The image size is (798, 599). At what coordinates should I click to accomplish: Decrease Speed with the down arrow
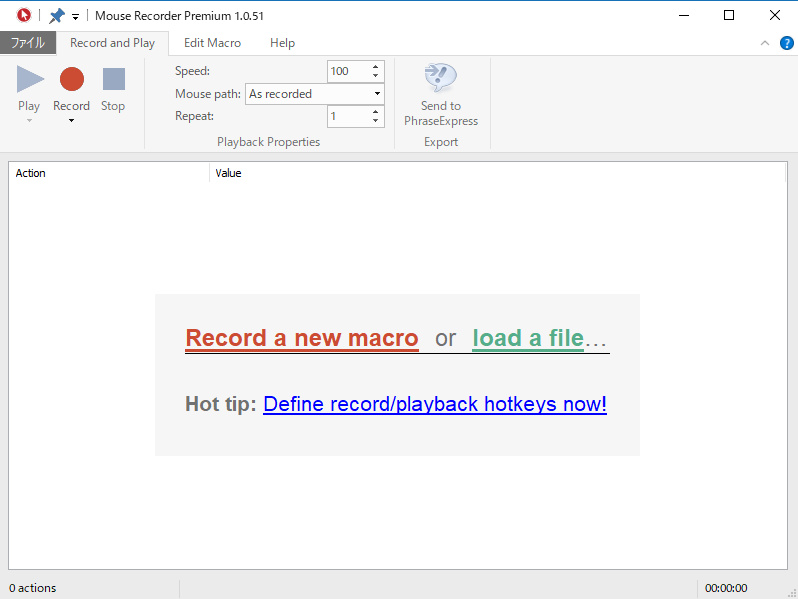[x=376, y=76]
